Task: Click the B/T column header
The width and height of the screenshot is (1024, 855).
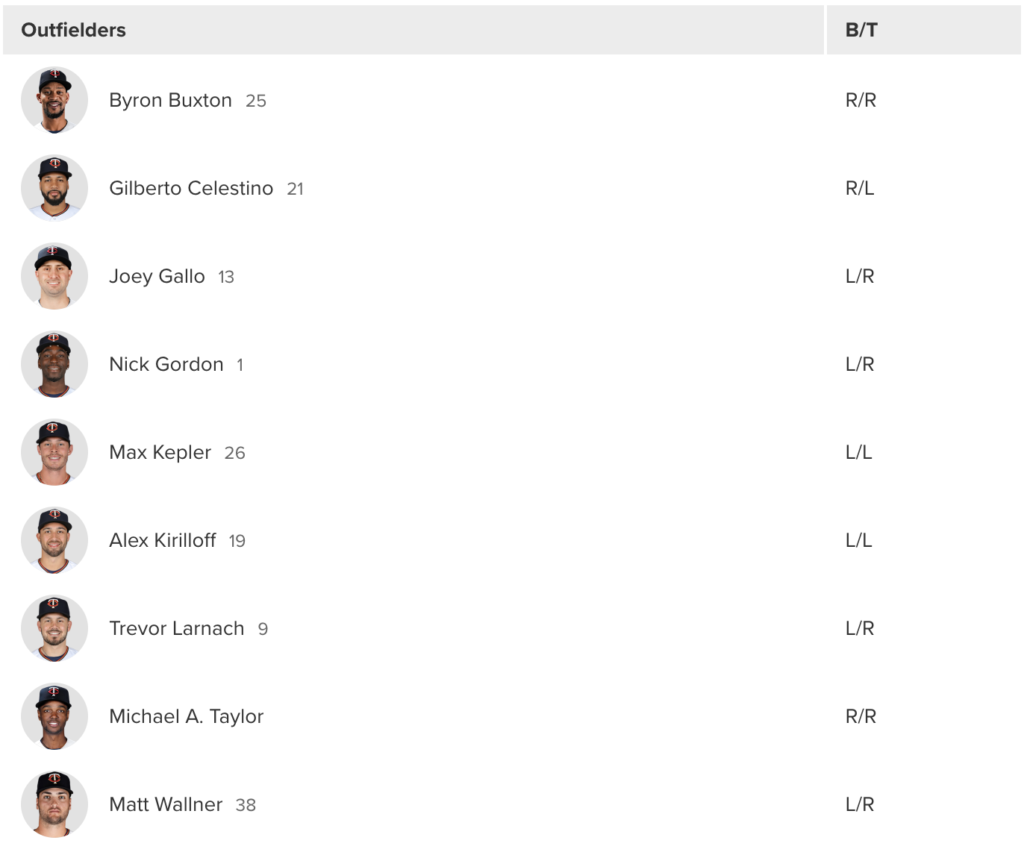Action: click(x=923, y=30)
